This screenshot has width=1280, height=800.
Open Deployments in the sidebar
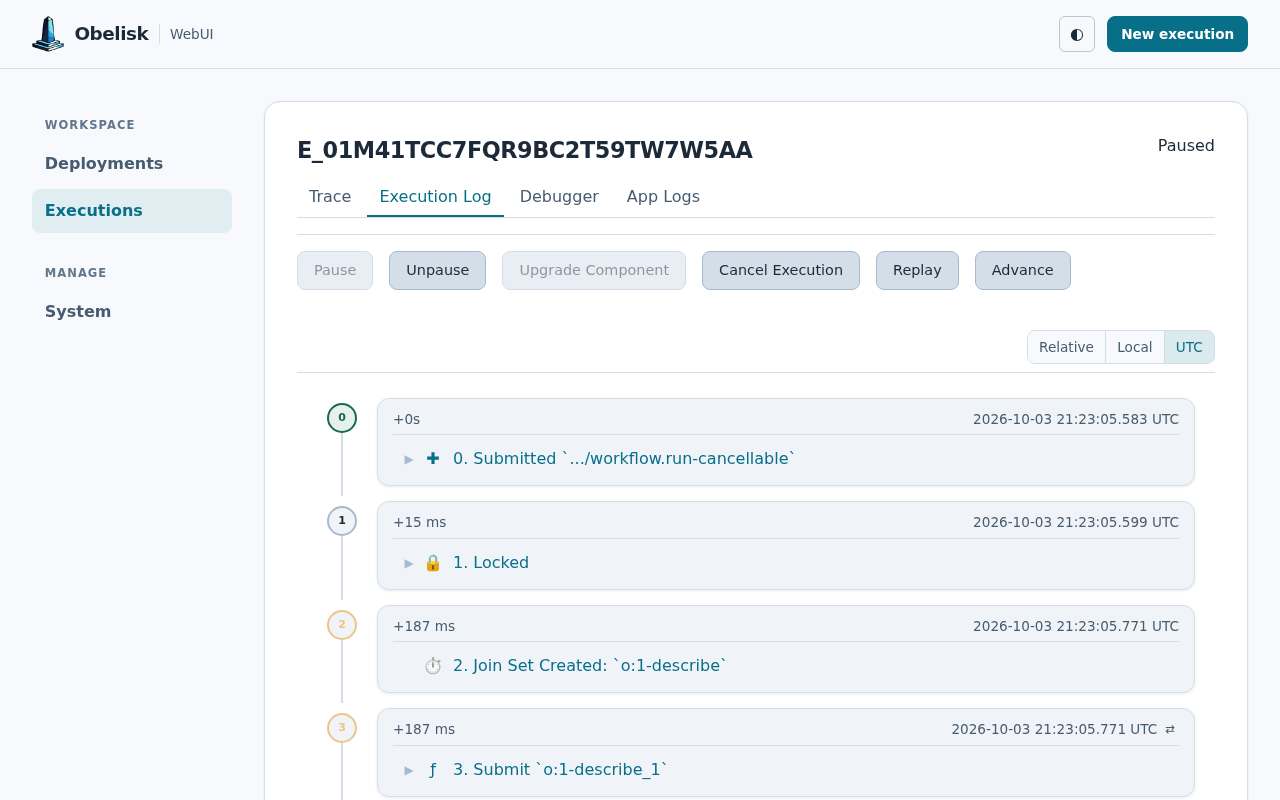[x=132, y=164]
